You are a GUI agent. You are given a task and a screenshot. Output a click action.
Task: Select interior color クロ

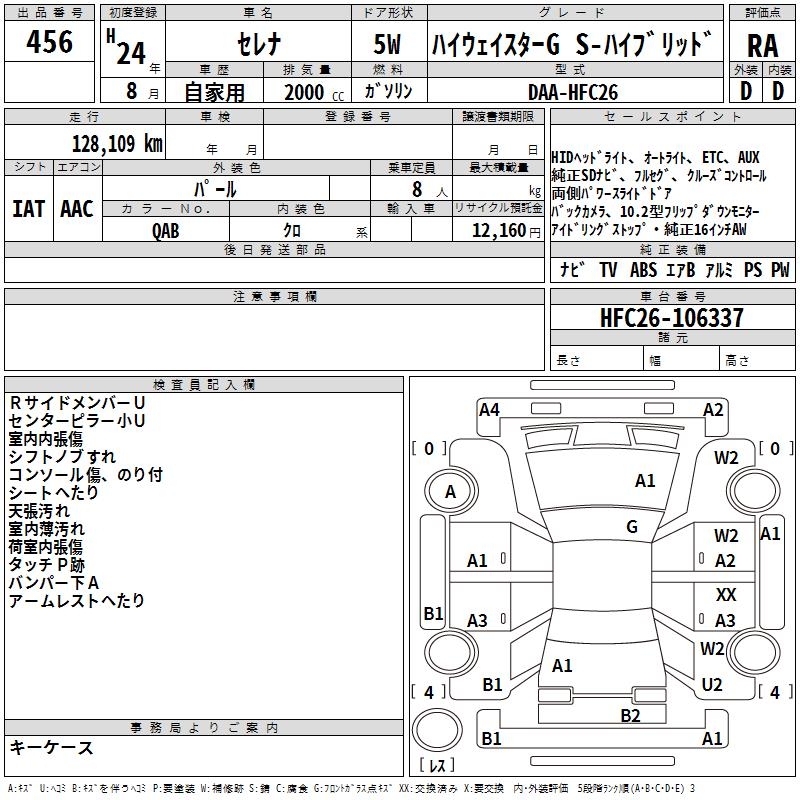[292, 230]
